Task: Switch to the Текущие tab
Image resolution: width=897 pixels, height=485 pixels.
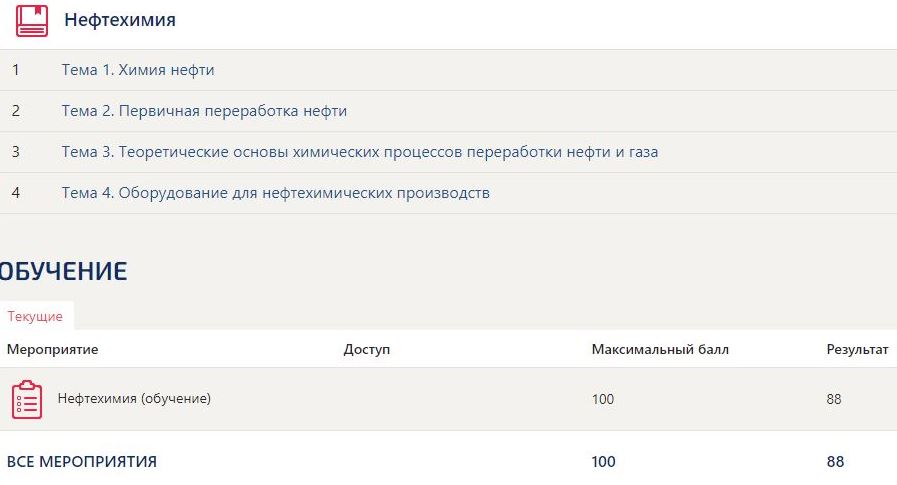Action: (x=35, y=316)
